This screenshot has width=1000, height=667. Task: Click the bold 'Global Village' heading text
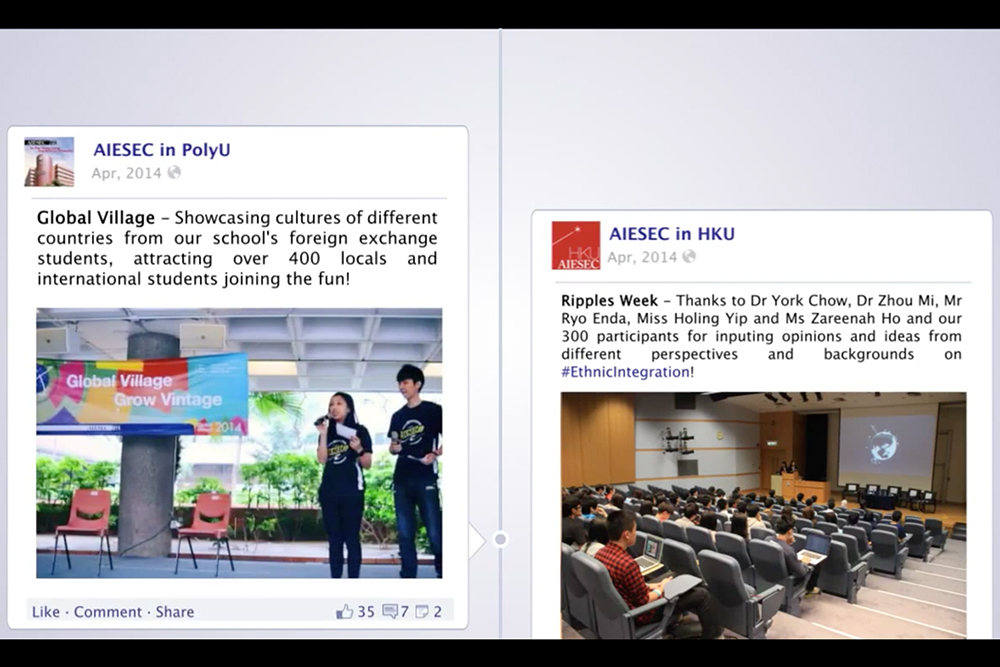[96, 218]
